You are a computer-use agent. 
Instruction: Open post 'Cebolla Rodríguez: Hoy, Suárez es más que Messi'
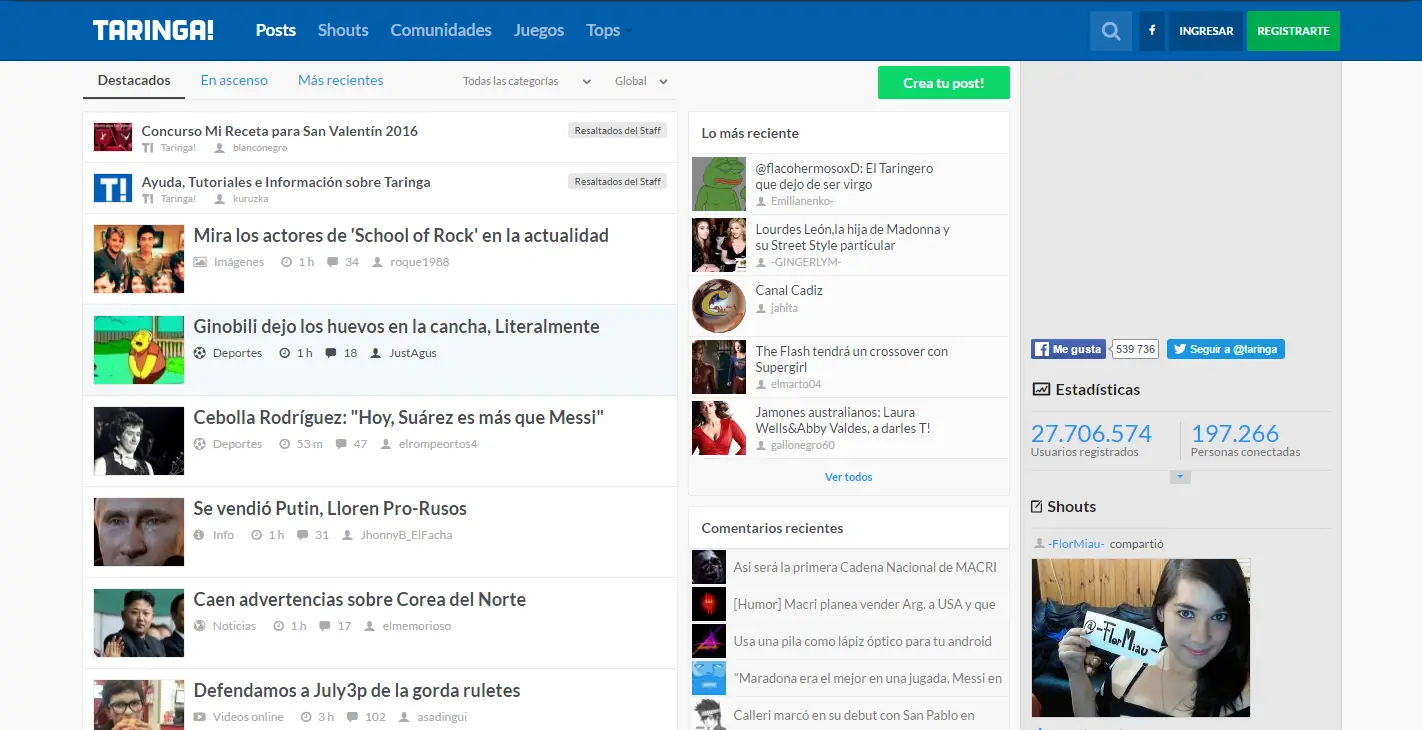[x=399, y=418]
